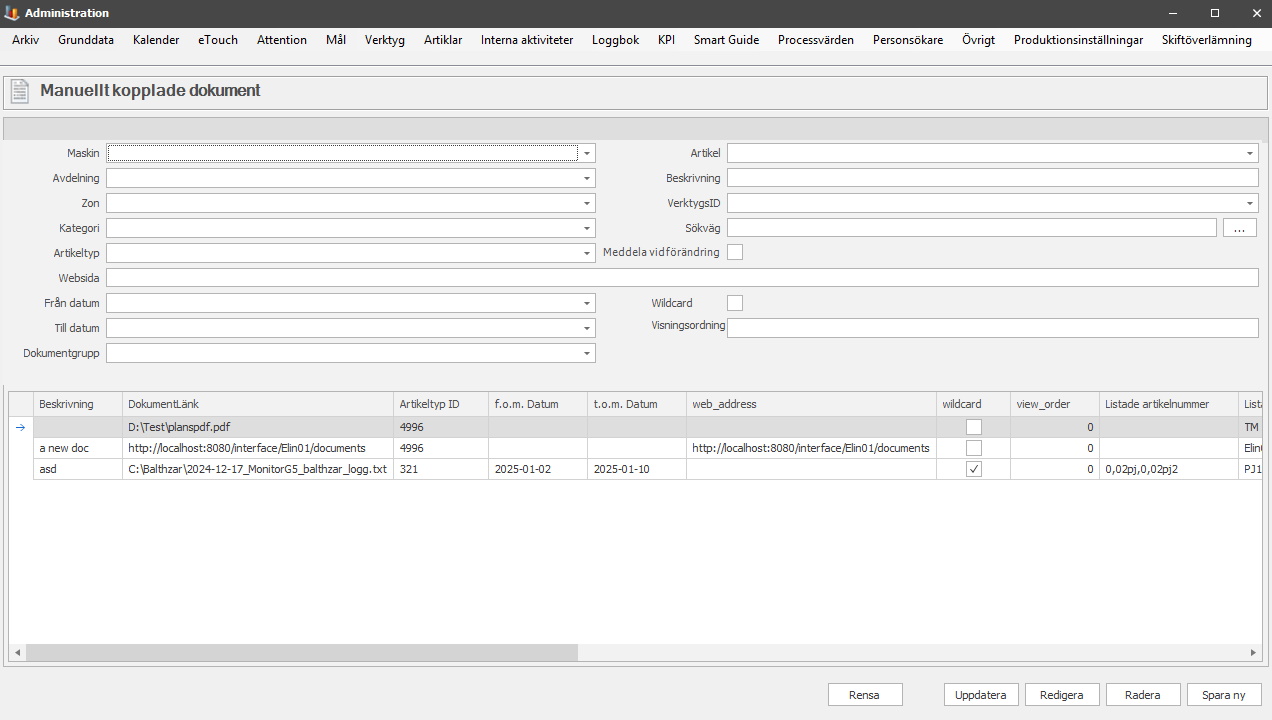Click the table's scroll left arrow
This screenshot has width=1272, height=720.
tap(17, 652)
